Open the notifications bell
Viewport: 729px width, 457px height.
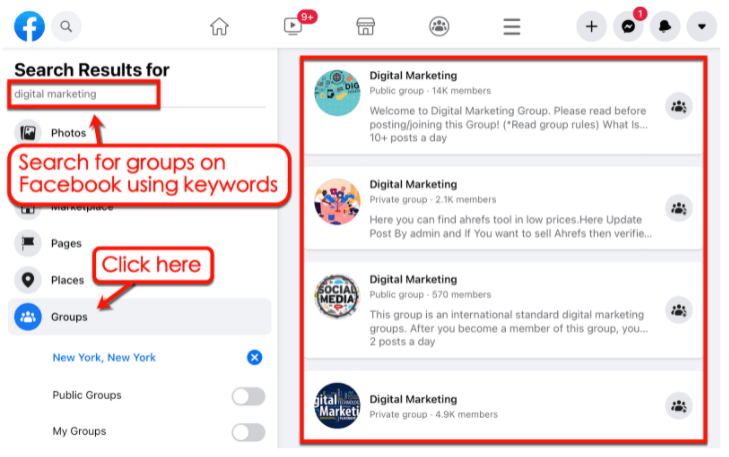coord(665,26)
